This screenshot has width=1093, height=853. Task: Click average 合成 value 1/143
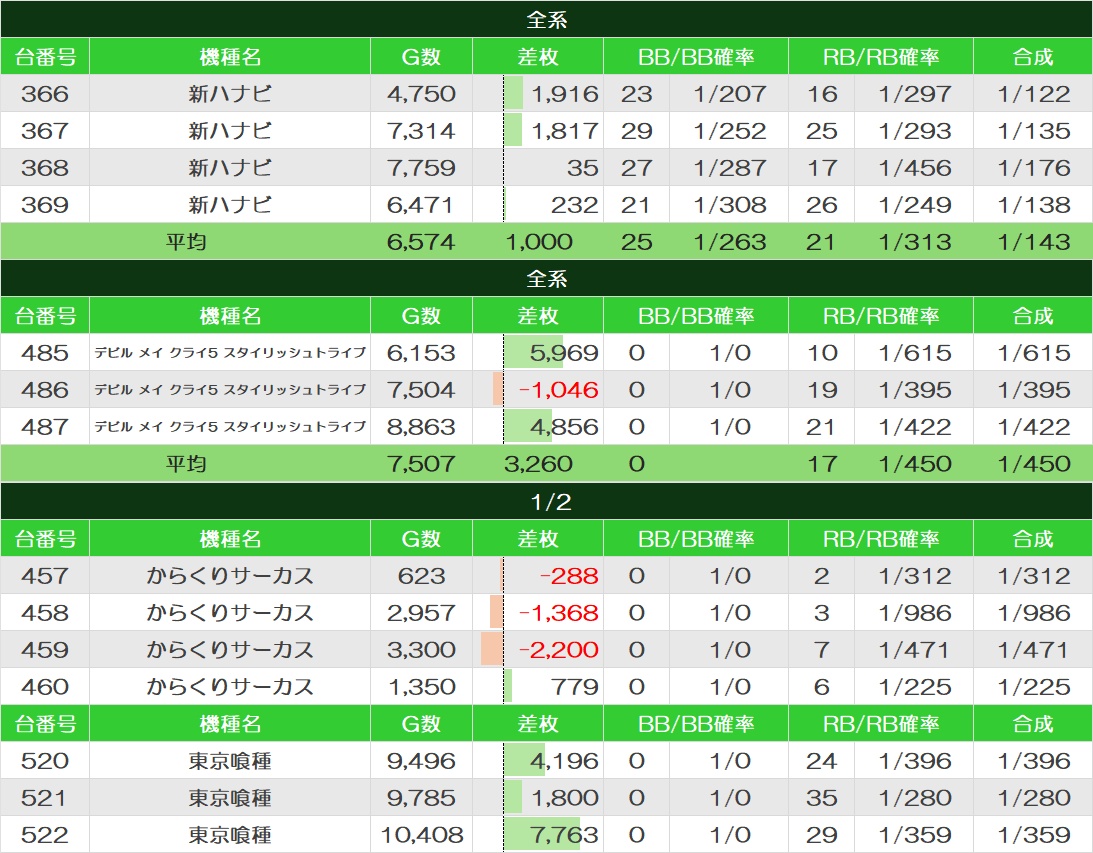(x=1033, y=242)
